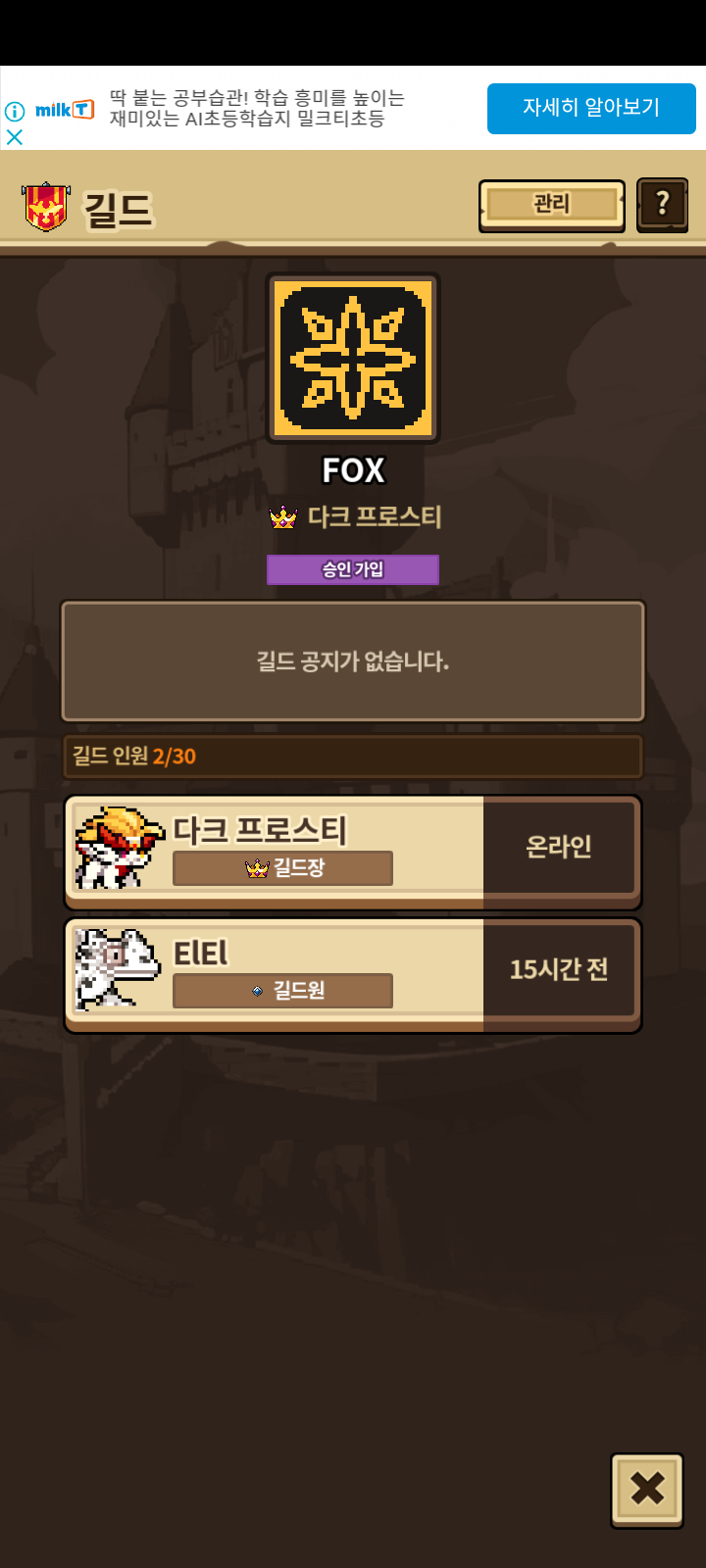Open the empty guild notice box
This screenshot has height=1568, width=706.
click(x=353, y=661)
